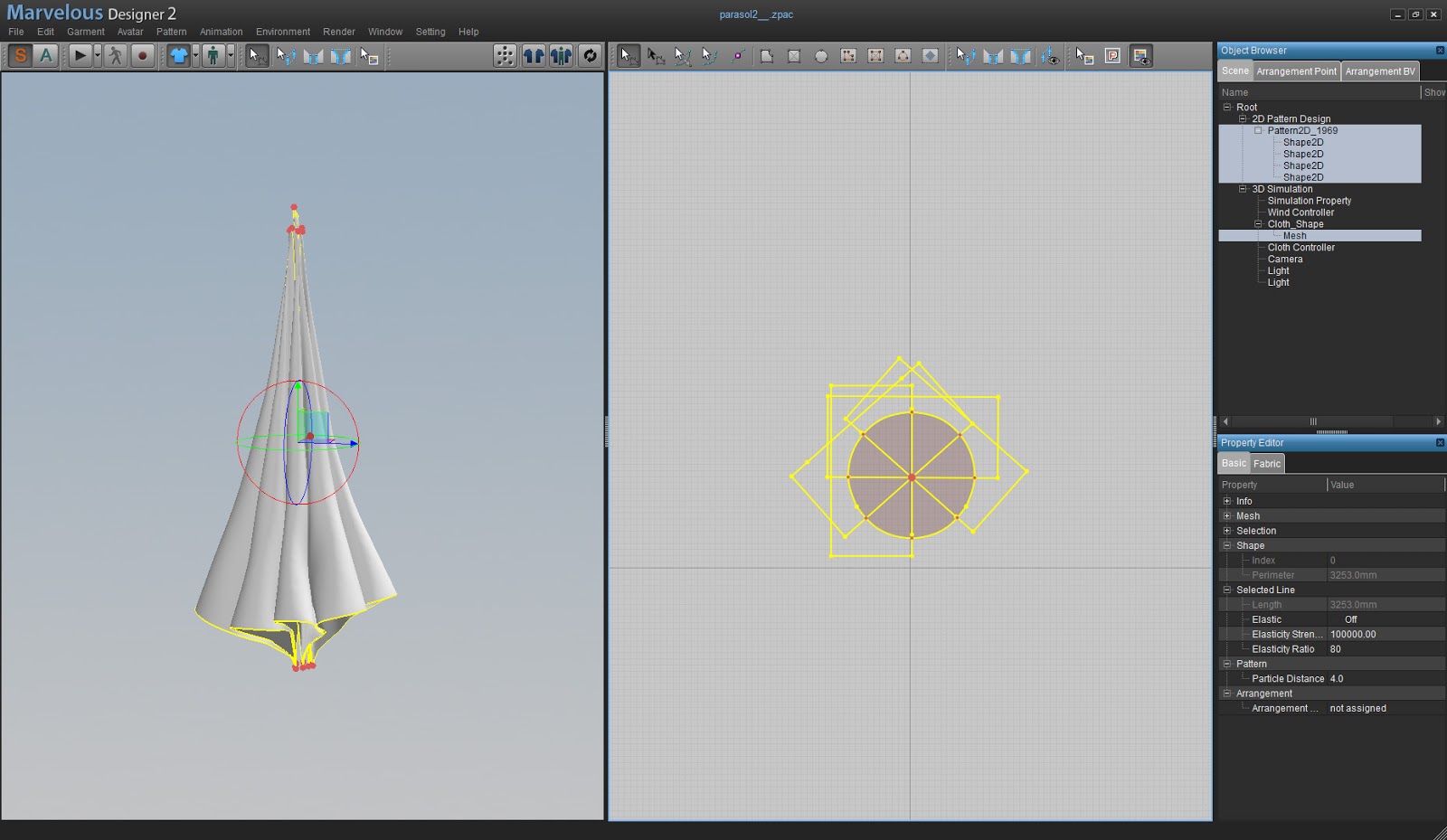Select the 2D free sewing tool
Viewport: 1447px width, 840px height.
1020,56
